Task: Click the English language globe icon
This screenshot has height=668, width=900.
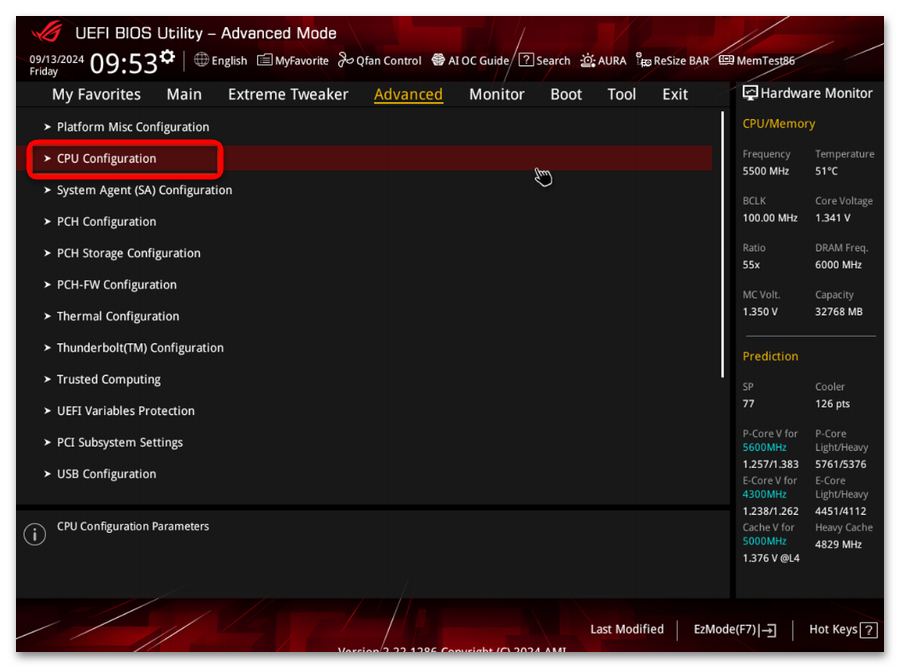Action: tap(201, 60)
